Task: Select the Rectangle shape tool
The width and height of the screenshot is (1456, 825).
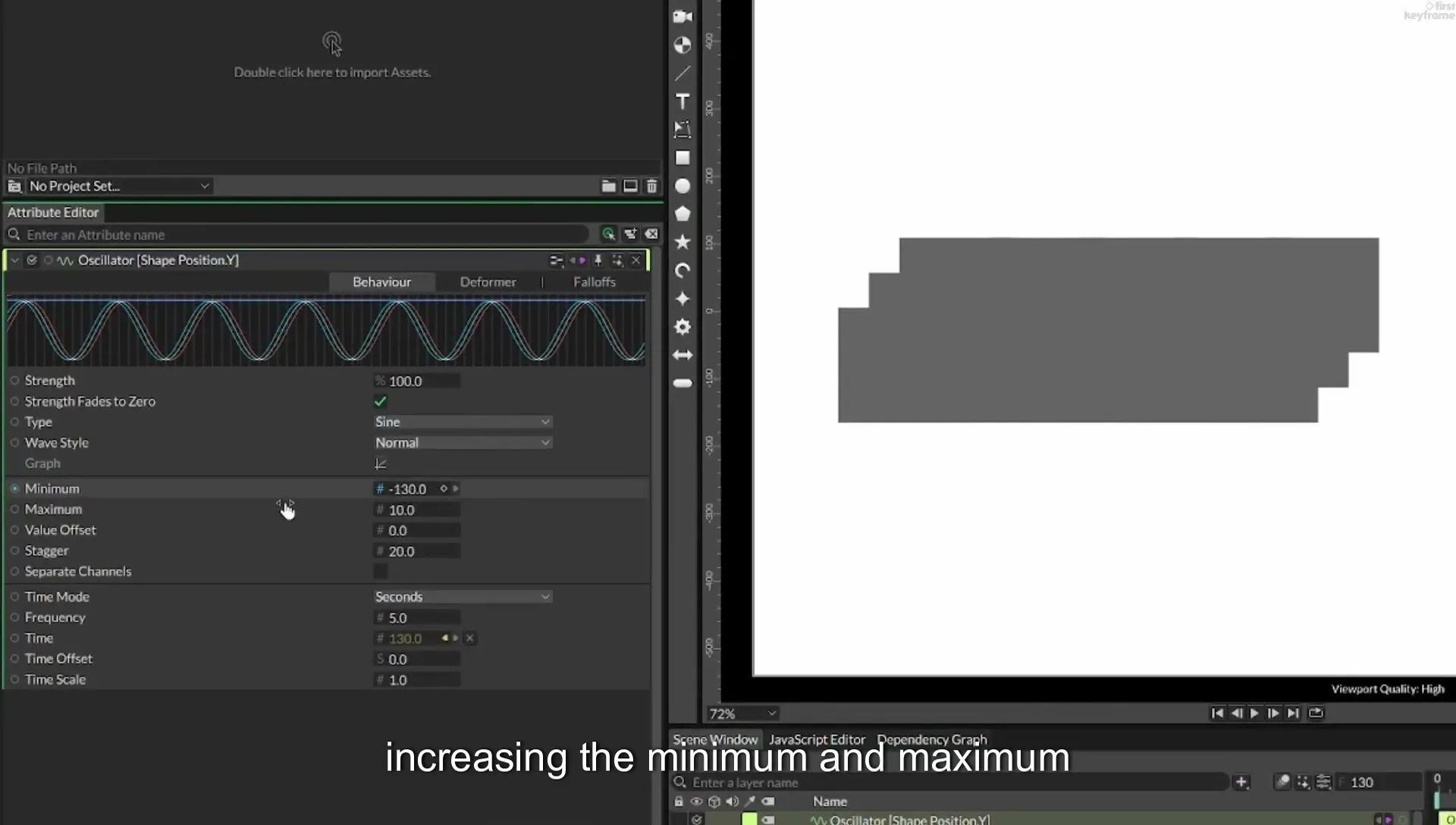Action: point(682,158)
